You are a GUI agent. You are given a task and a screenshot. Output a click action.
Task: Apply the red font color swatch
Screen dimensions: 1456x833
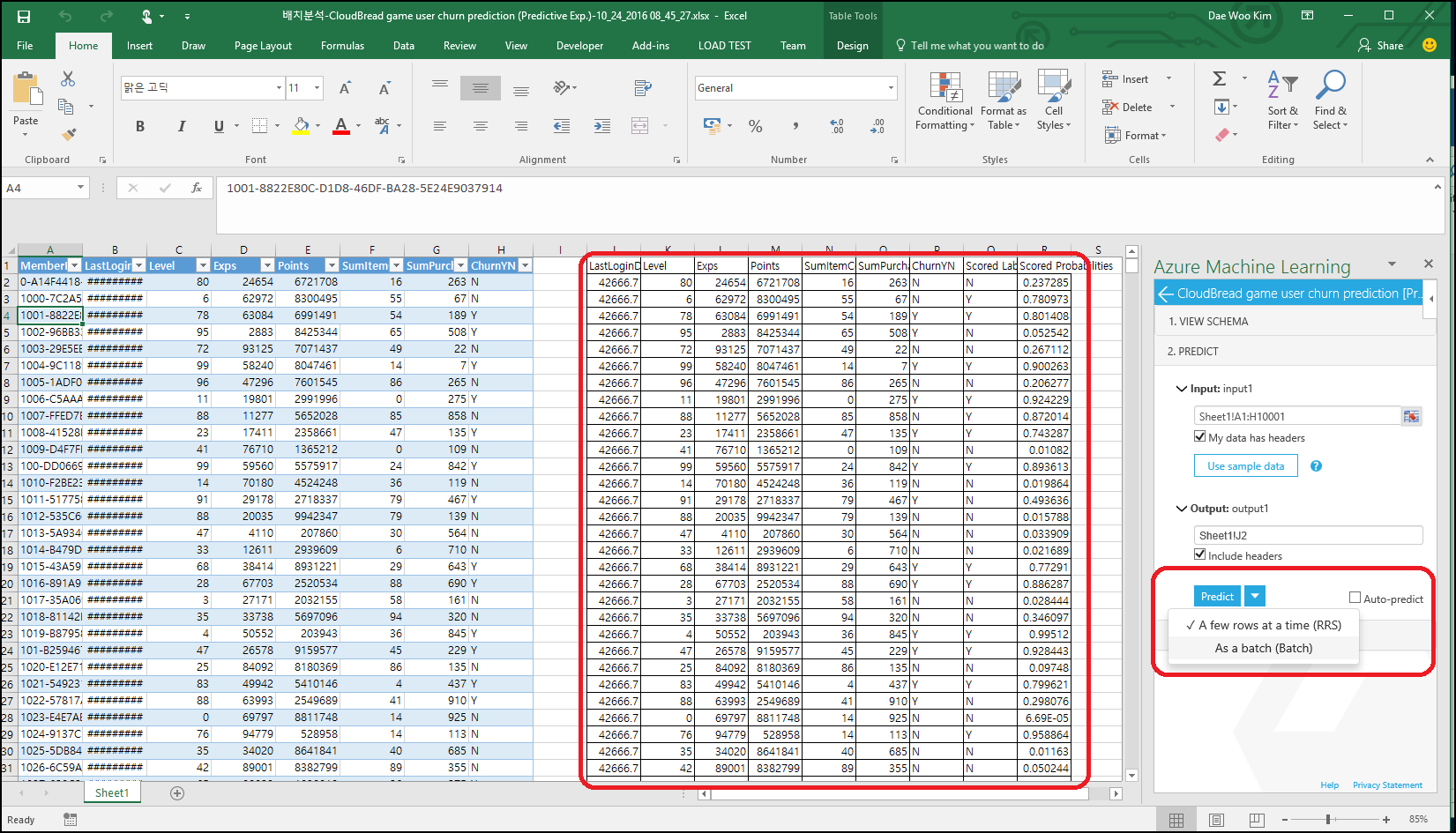coord(341,126)
